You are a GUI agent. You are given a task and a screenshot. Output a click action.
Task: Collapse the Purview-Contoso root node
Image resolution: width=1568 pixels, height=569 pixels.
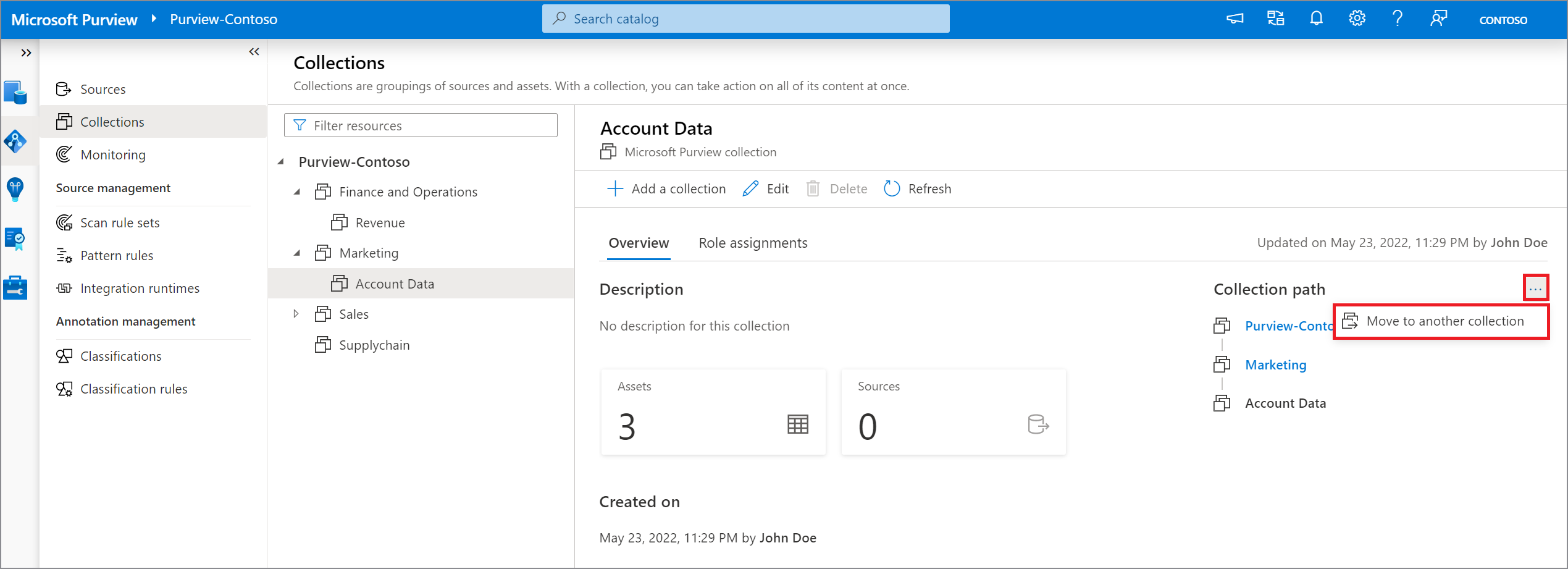click(x=282, y=161)
